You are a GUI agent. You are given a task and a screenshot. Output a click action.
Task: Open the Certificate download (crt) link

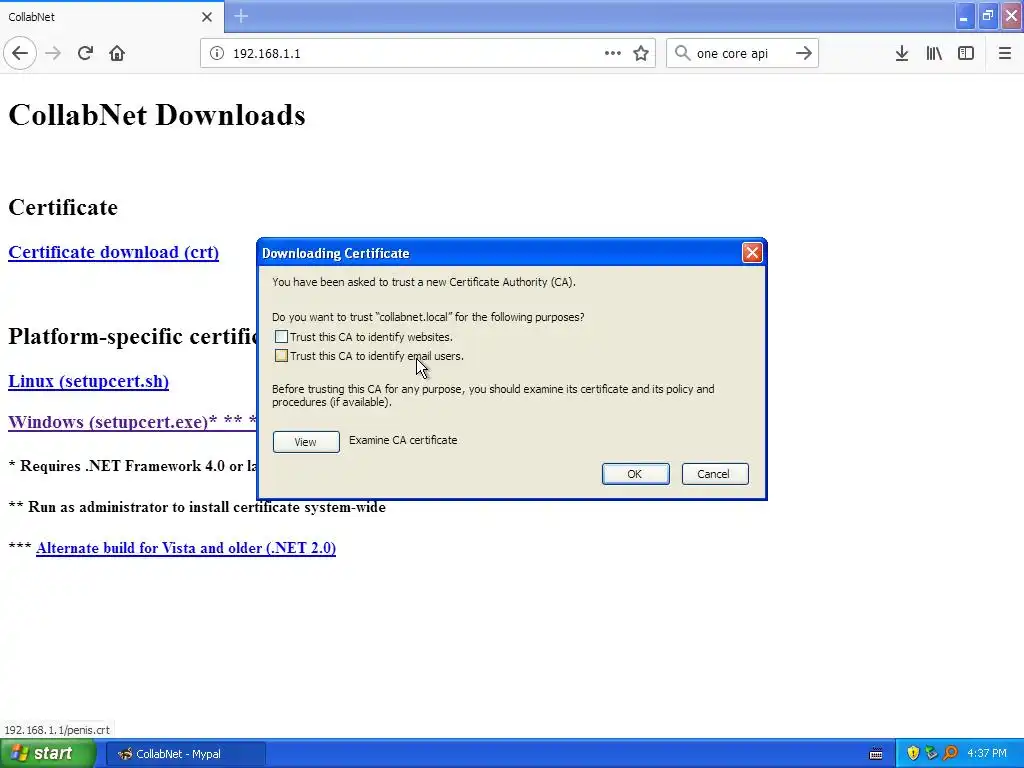(x=114, y=252)
